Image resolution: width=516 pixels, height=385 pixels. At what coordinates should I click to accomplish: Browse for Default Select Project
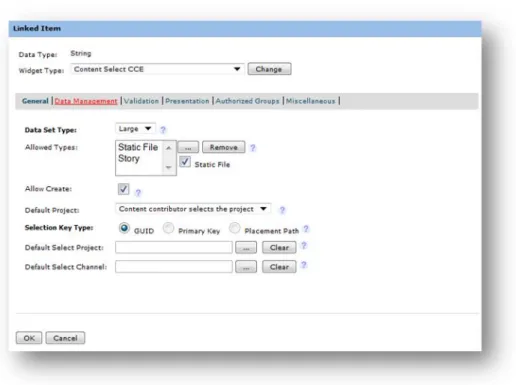(246, 248)
